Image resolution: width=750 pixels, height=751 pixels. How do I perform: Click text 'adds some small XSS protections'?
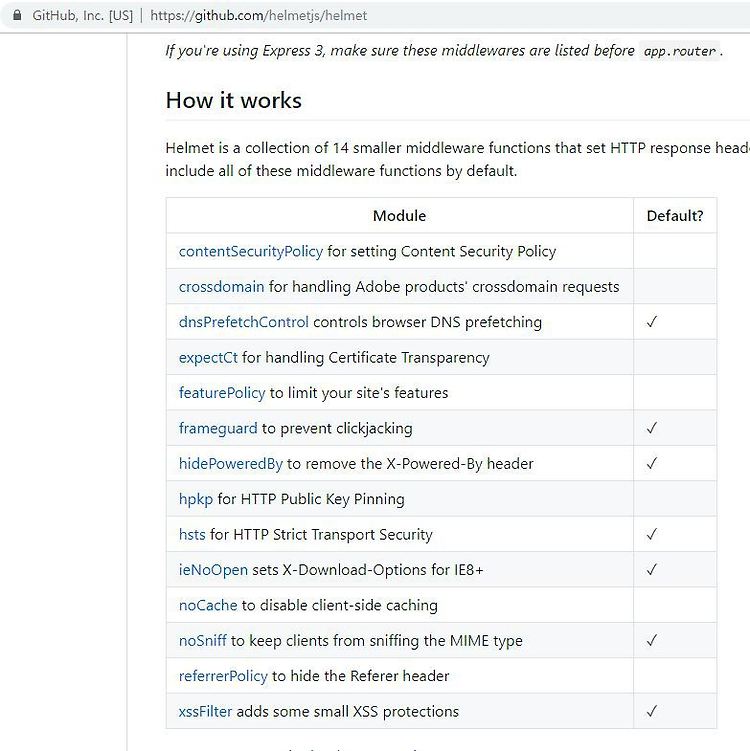coord(348,712)
